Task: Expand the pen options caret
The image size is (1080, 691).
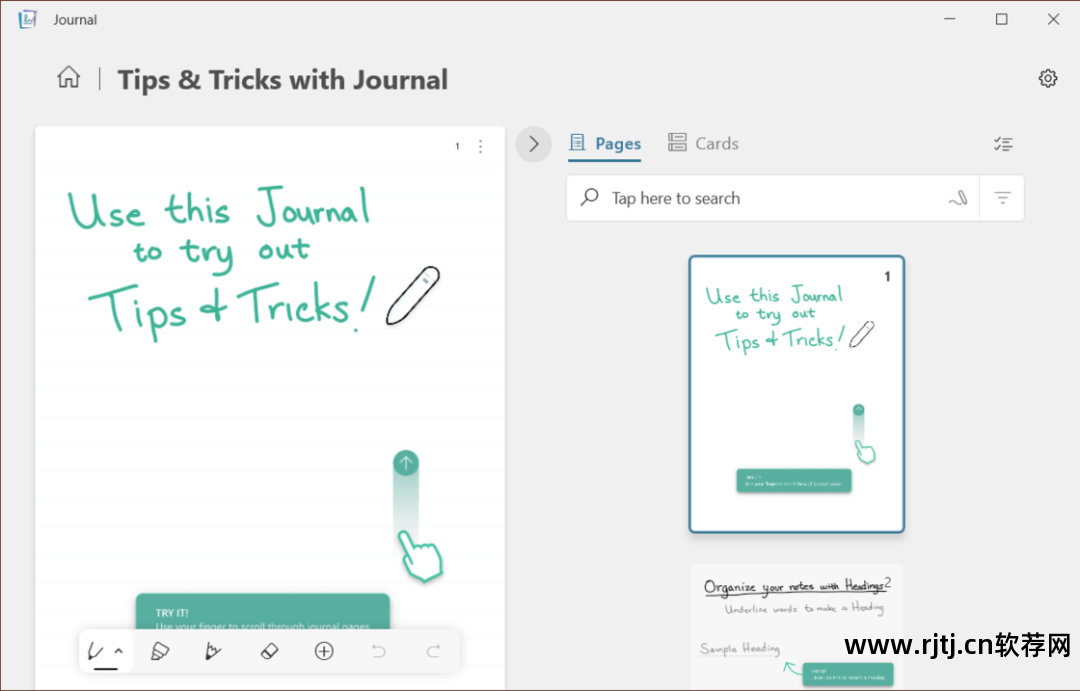Action: pos(118,650)
